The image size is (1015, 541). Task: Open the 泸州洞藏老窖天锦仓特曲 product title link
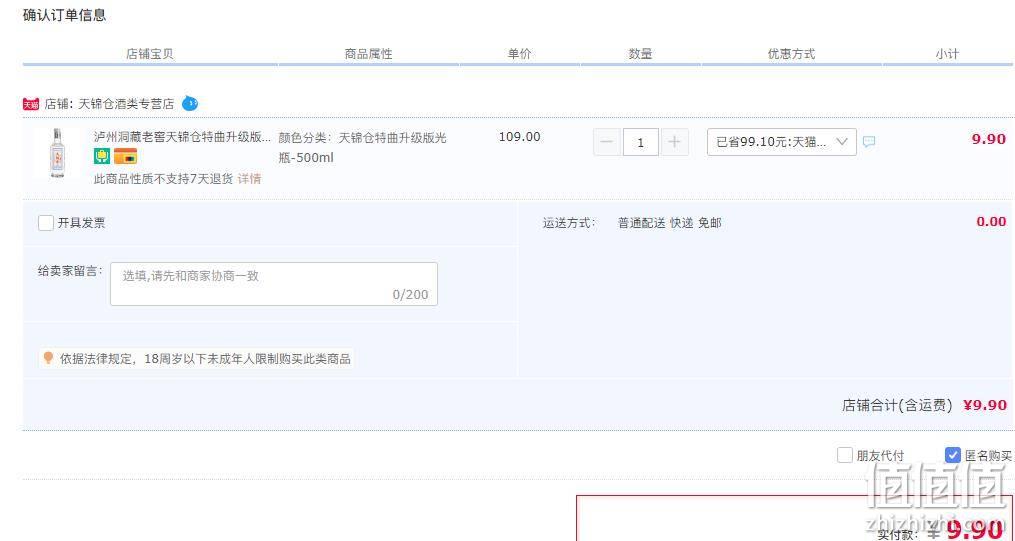point(183,137)
